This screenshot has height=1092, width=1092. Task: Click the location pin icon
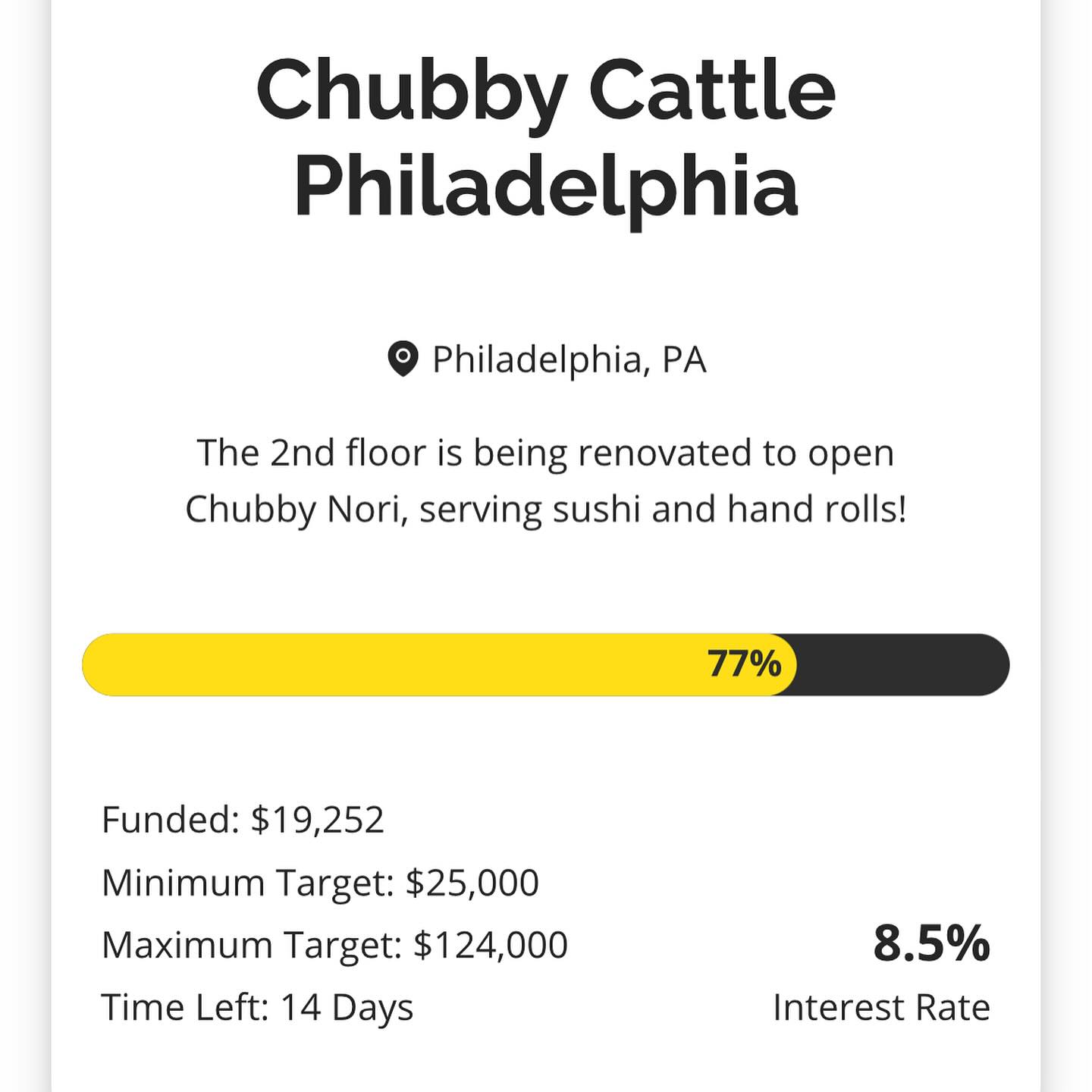[403, 358]
